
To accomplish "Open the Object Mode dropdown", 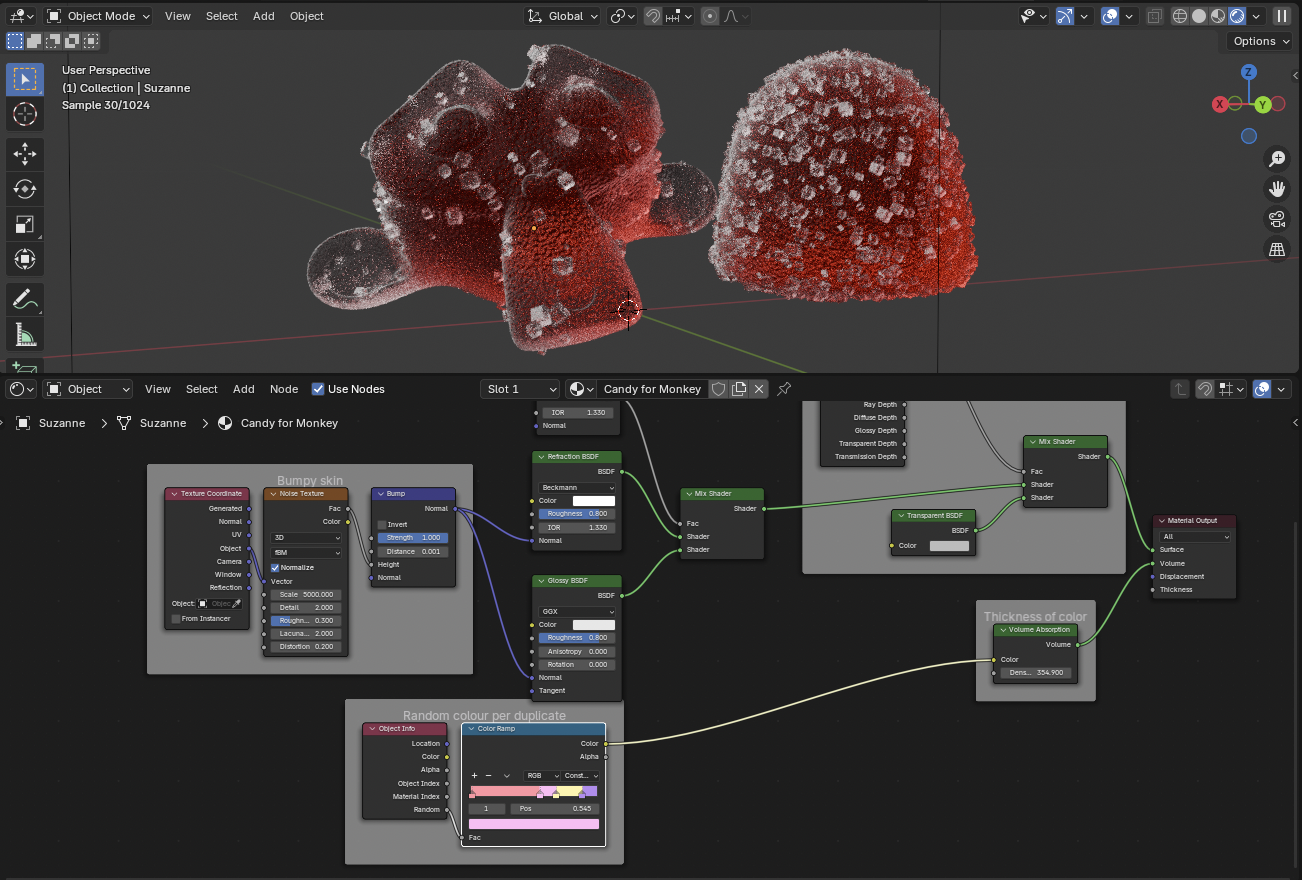I will (98, 16).
